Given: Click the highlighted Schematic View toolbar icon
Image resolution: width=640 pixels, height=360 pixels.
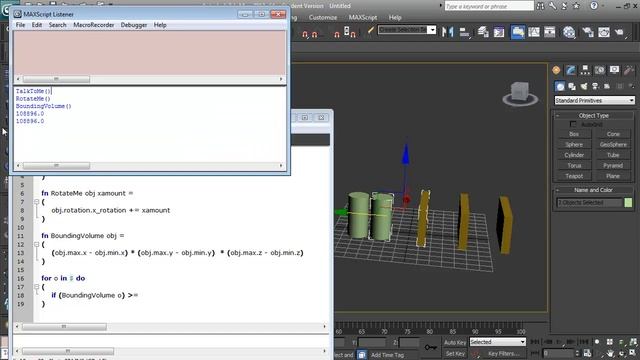Looking at the screenshot, I should pyautogui.click(x=518, y=32).
